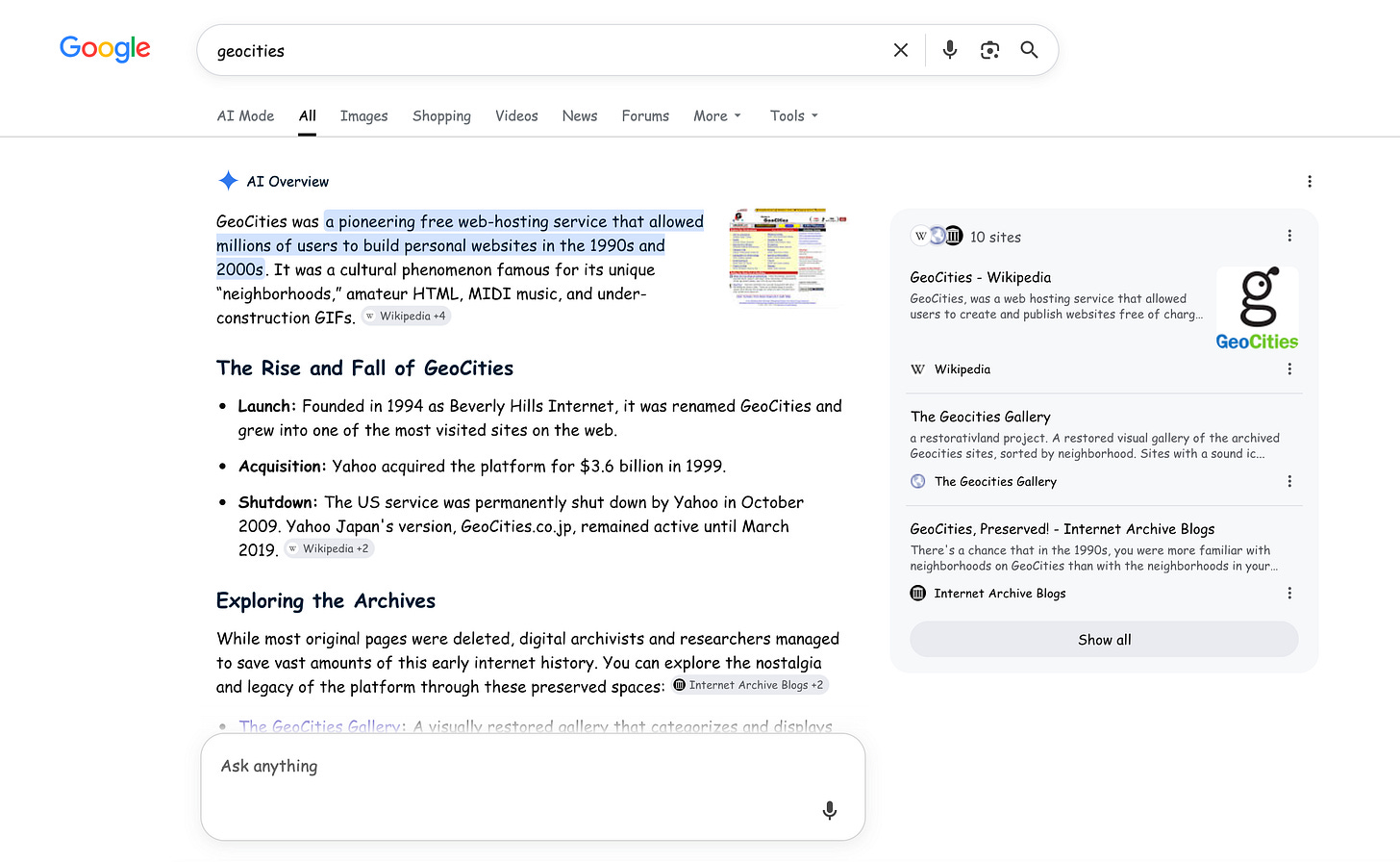The image size is (1400, 862).
Task: Switch to AI Mode tab
Action: click(x=245, y=115)
